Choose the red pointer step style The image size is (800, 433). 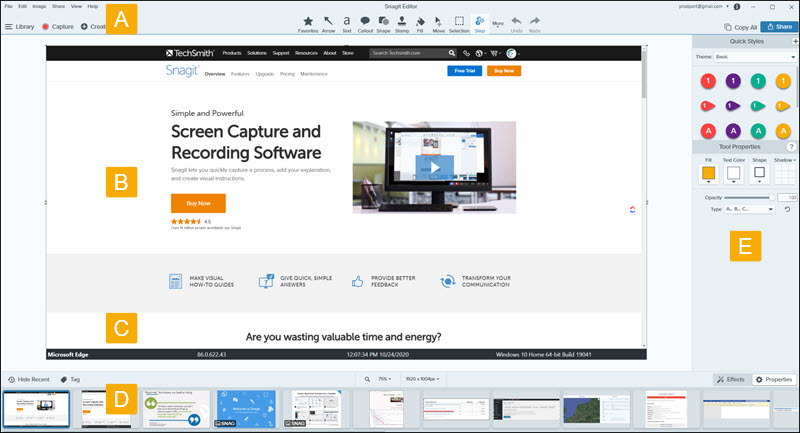click(708, 106)
